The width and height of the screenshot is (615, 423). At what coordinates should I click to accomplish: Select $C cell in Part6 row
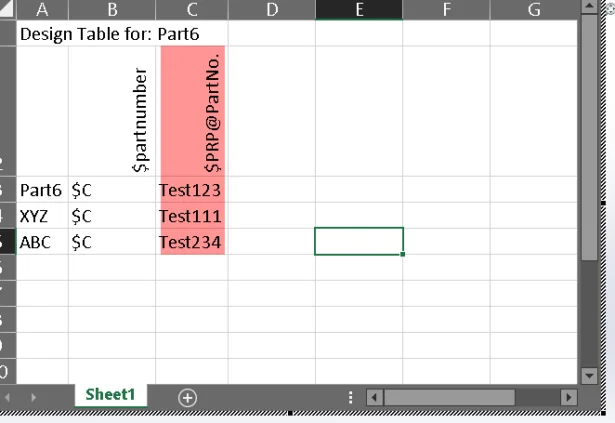pos(112,190)
